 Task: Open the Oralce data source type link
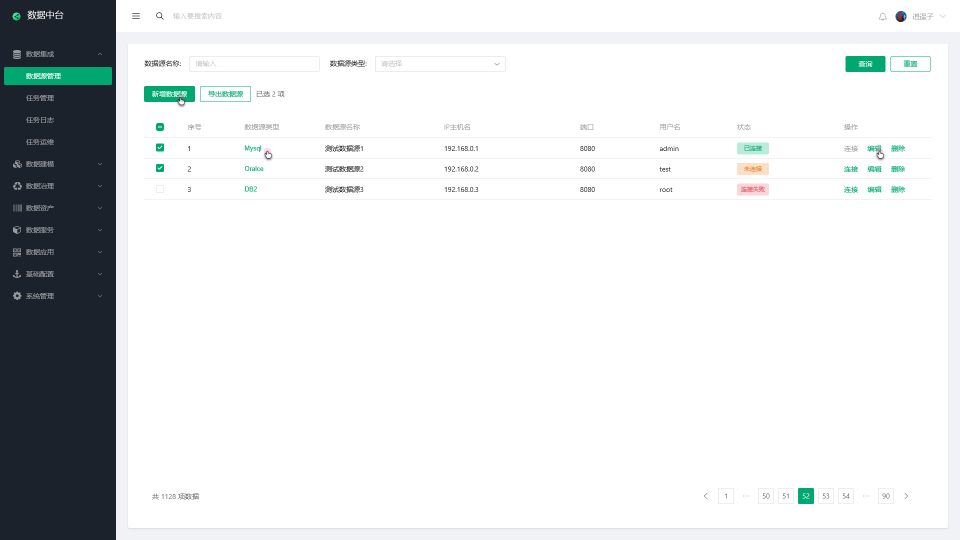coord(253,168)
